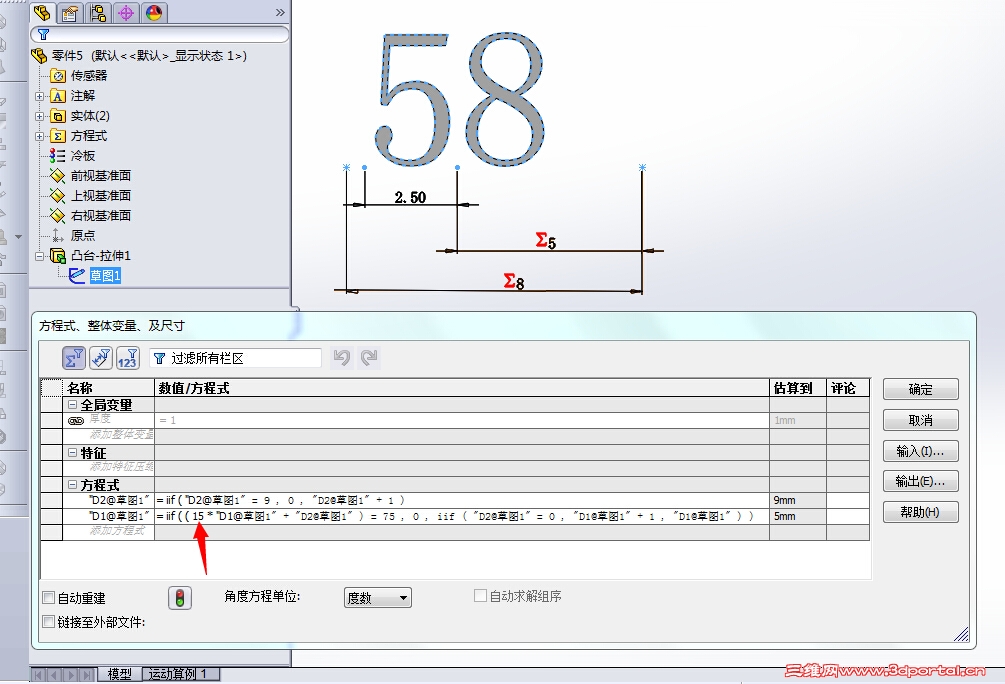Expand the 注解 annotations node
This screenshot has width=1005, height=684.
40,96
